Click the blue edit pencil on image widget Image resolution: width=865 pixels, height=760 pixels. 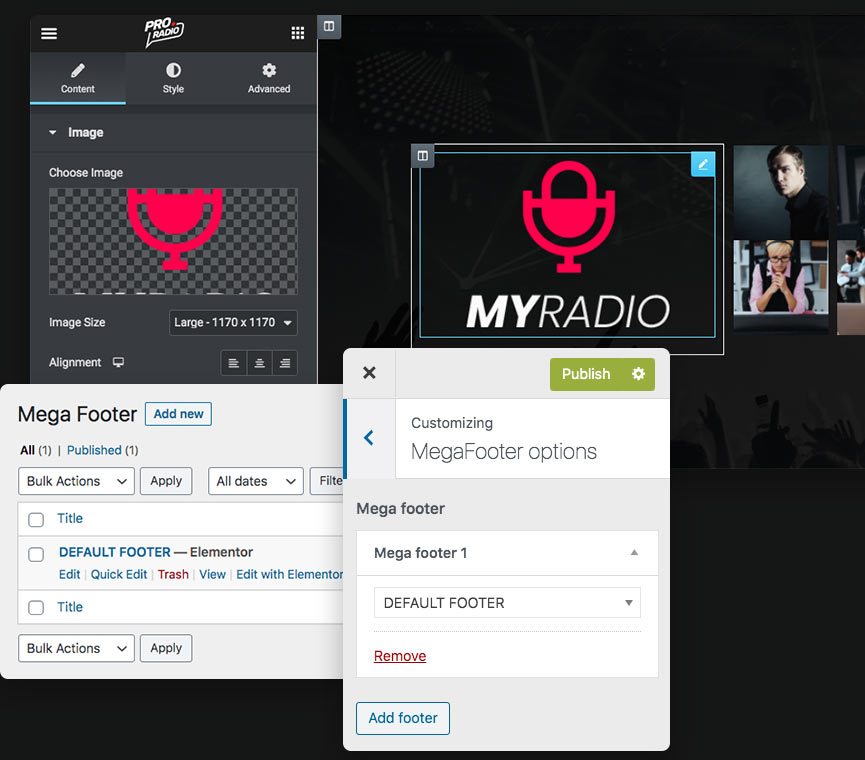pos(703,164)
